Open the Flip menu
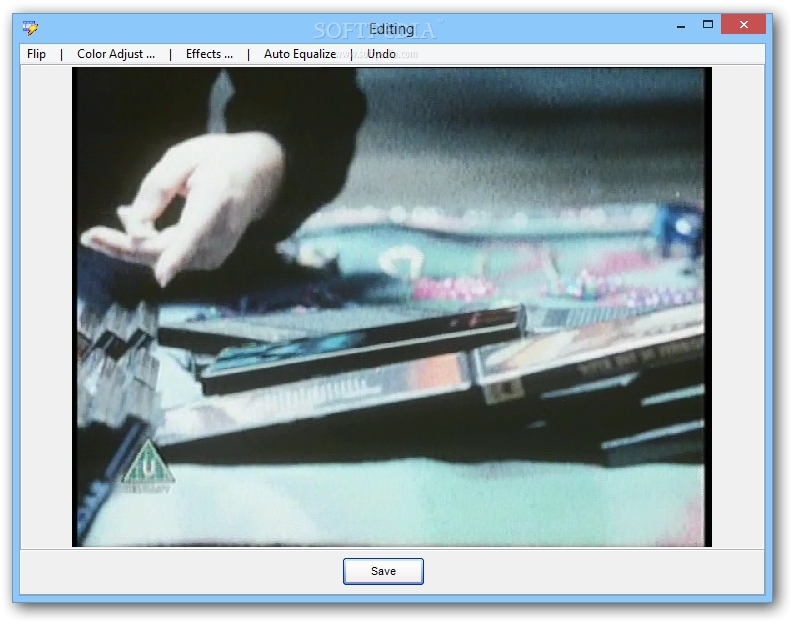Screen dimensions: 793x623 click(36, 54)
